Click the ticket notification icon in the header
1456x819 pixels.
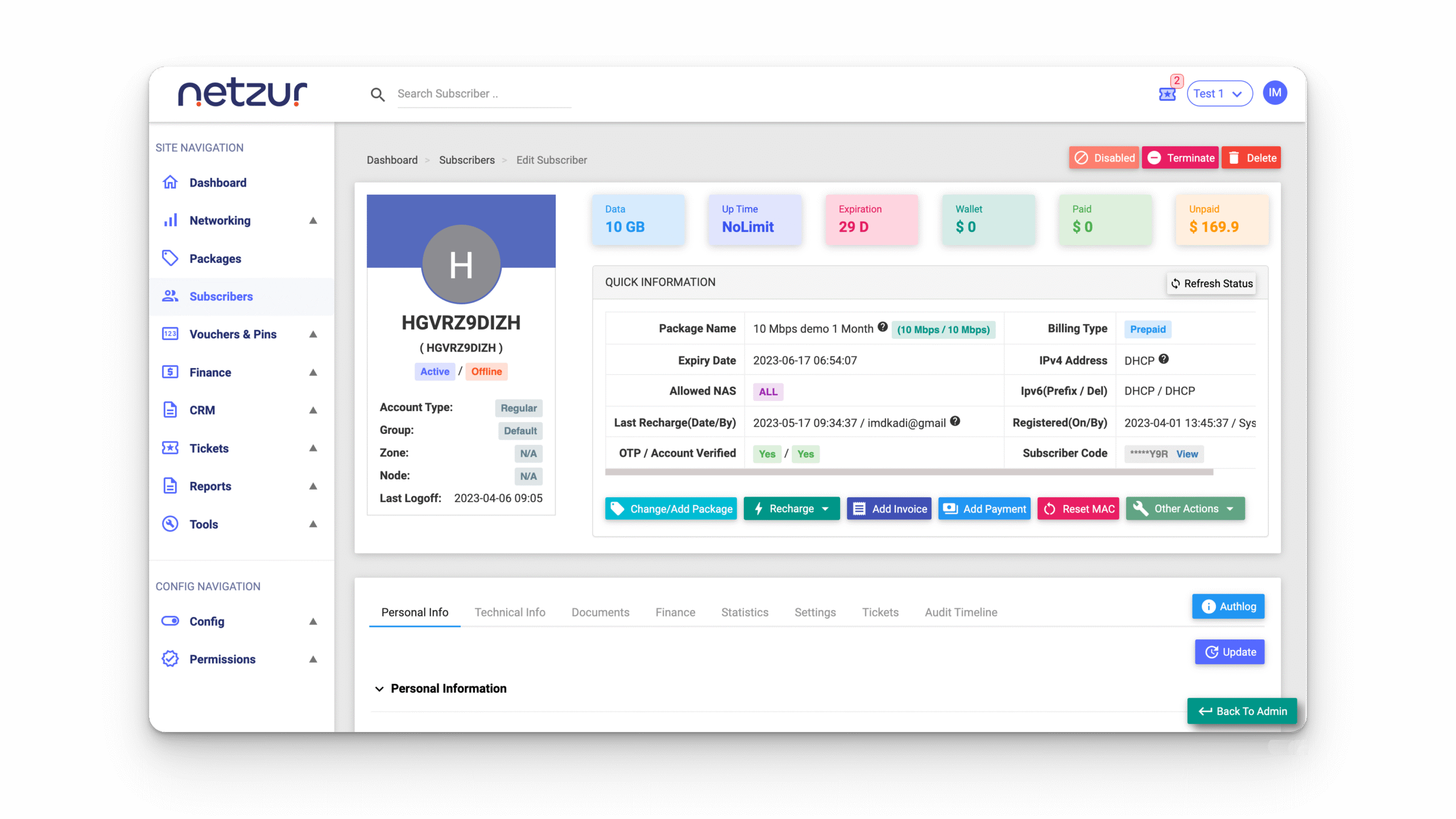[1167, 94]
